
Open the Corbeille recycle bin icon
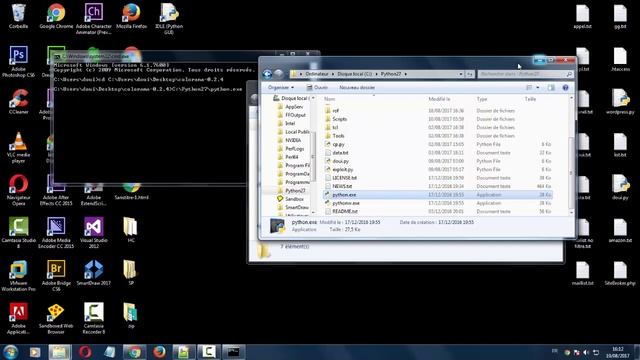(18, 16)
